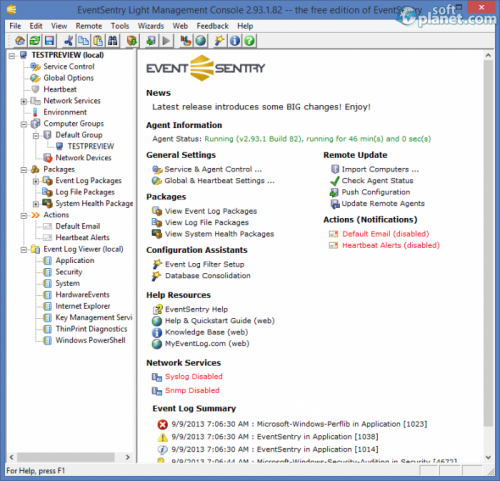Click the green checkmark Check Agent Status icon

coord(334,181)
